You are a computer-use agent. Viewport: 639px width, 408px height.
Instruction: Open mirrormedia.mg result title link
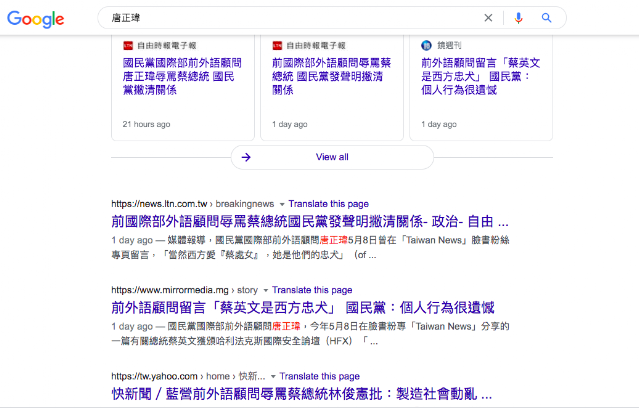tap(303, 308)
